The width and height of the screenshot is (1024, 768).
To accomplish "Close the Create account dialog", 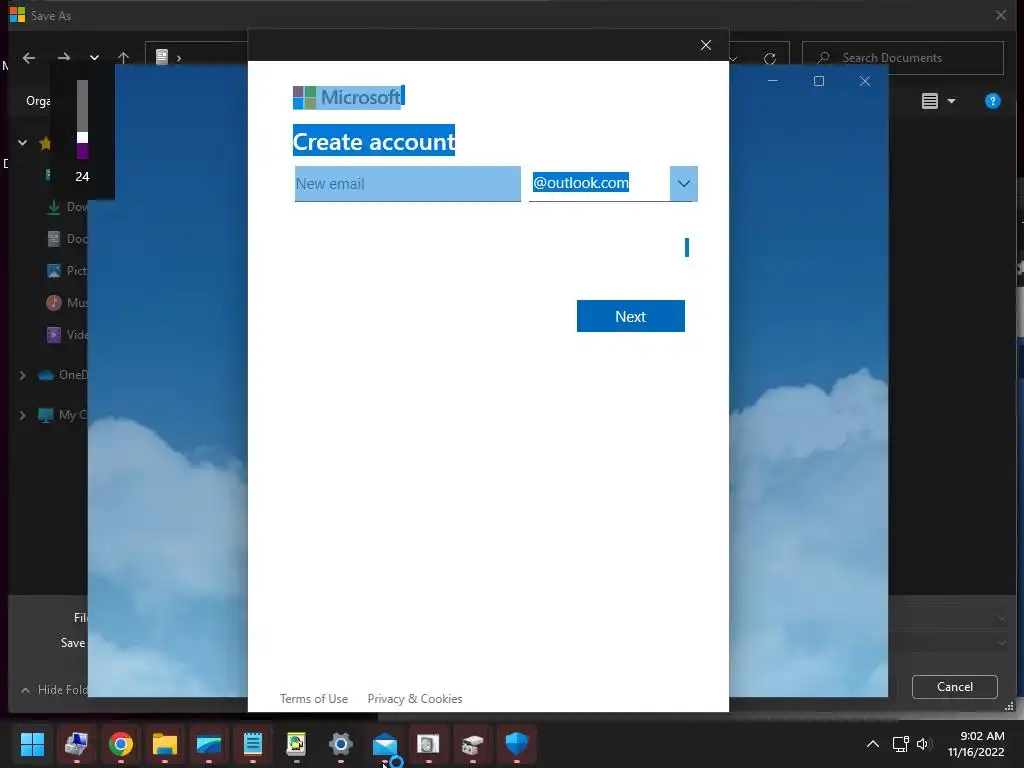I will (706, 45).
